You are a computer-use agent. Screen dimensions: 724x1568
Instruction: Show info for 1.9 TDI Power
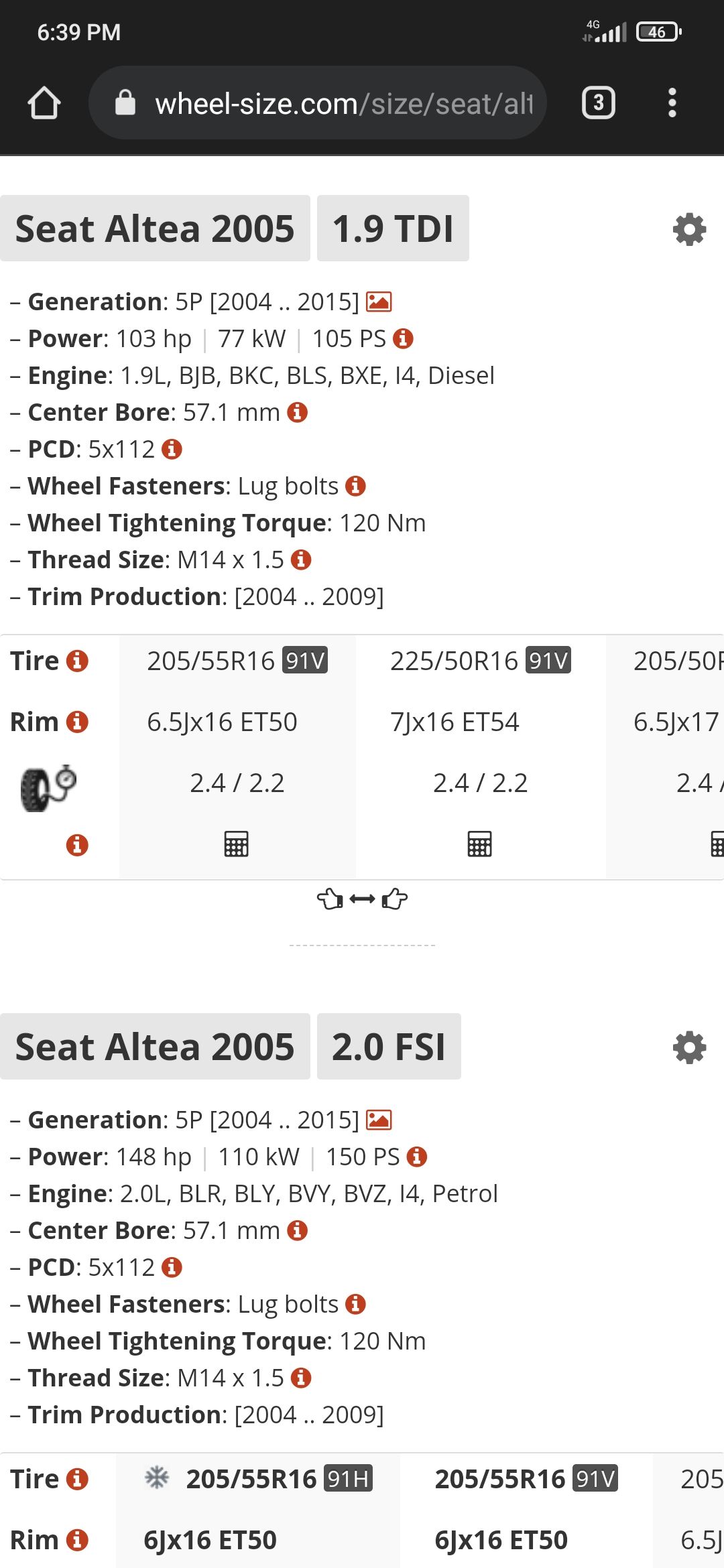pyautogui.click(x=403, y=338)
